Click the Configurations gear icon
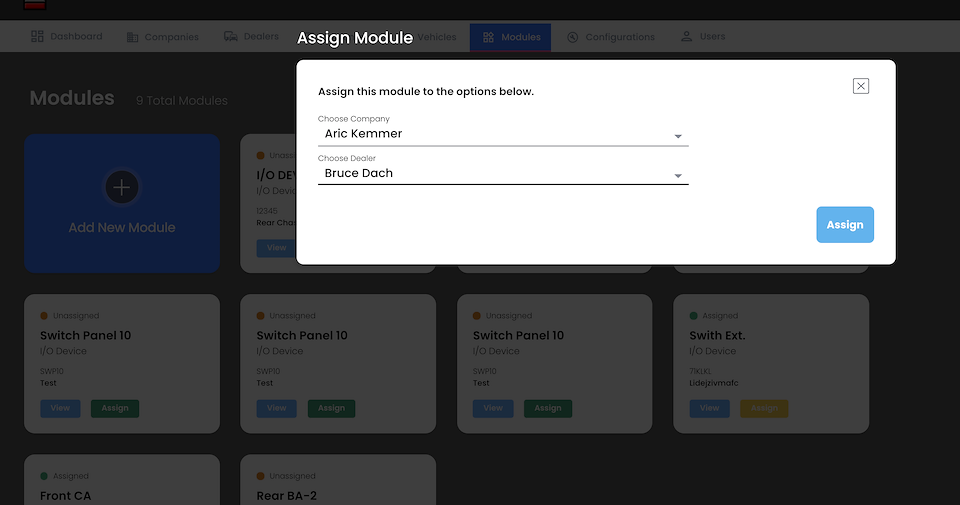This screenshot has width=960, height=505. pyautogui.click(x=572, y=37)
